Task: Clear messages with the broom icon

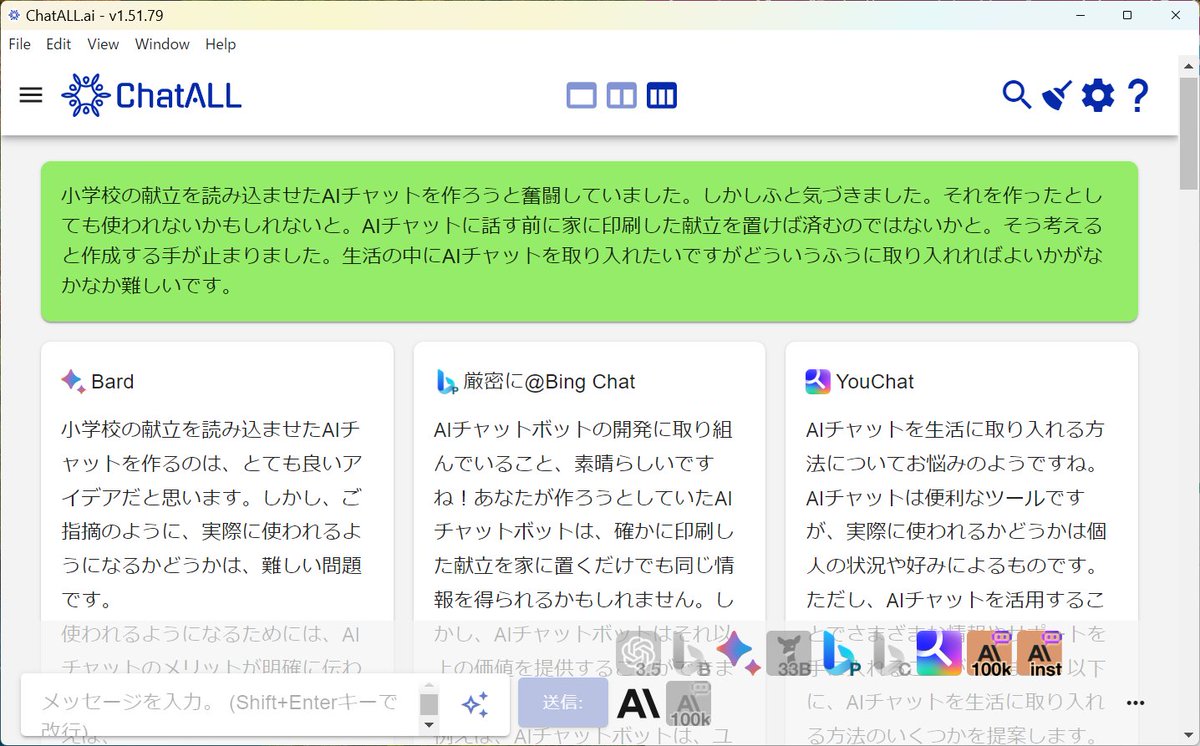Action: tap(1057, 95)
